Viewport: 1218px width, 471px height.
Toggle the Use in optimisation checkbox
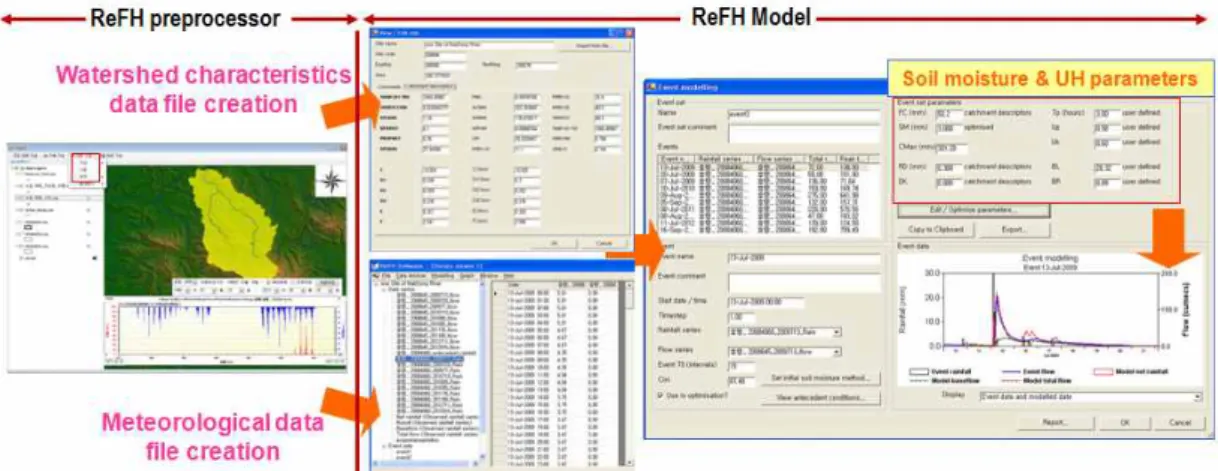coord(660,396)
